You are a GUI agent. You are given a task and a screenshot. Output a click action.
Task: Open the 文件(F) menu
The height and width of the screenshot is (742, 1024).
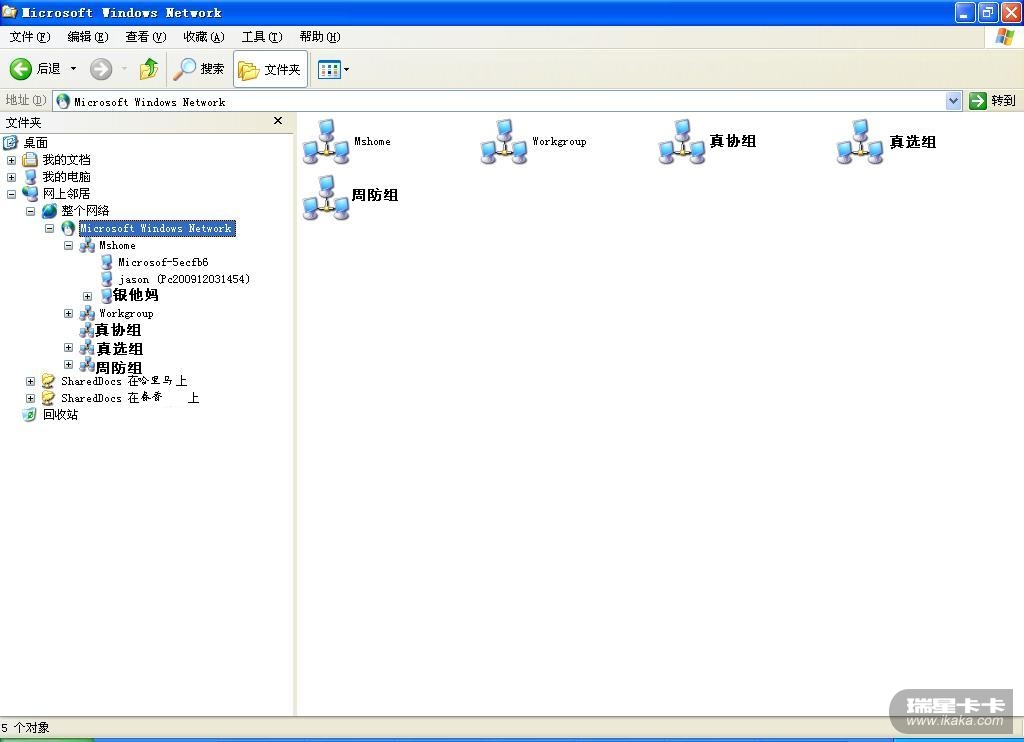[x=29, y=37]
